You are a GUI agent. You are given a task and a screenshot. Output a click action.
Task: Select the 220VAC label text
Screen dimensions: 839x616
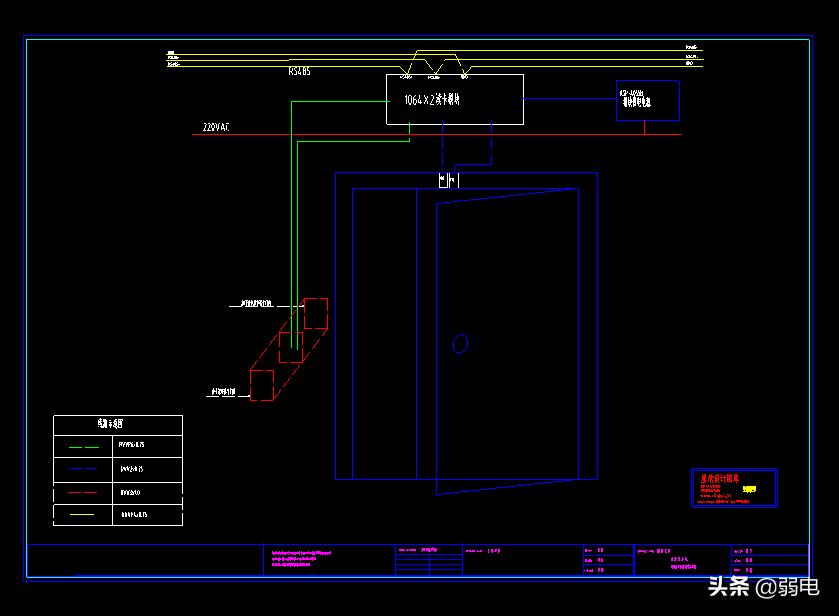pos(216,128)
